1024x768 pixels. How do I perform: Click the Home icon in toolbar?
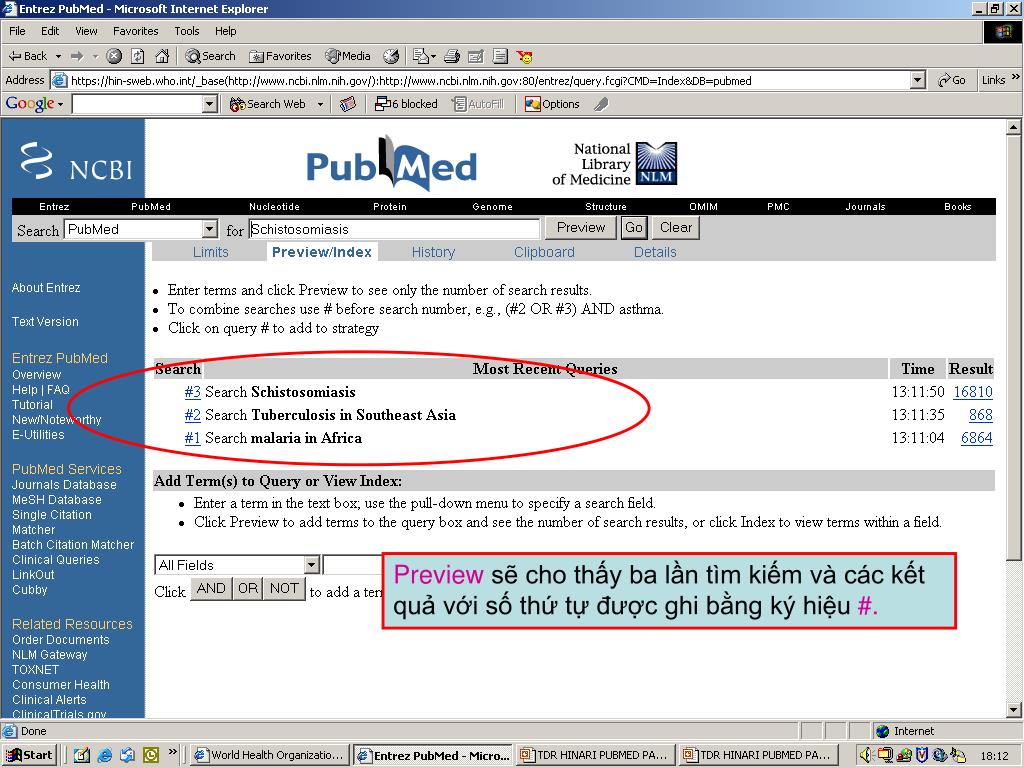pyautogui.click(x=162, y=56)
